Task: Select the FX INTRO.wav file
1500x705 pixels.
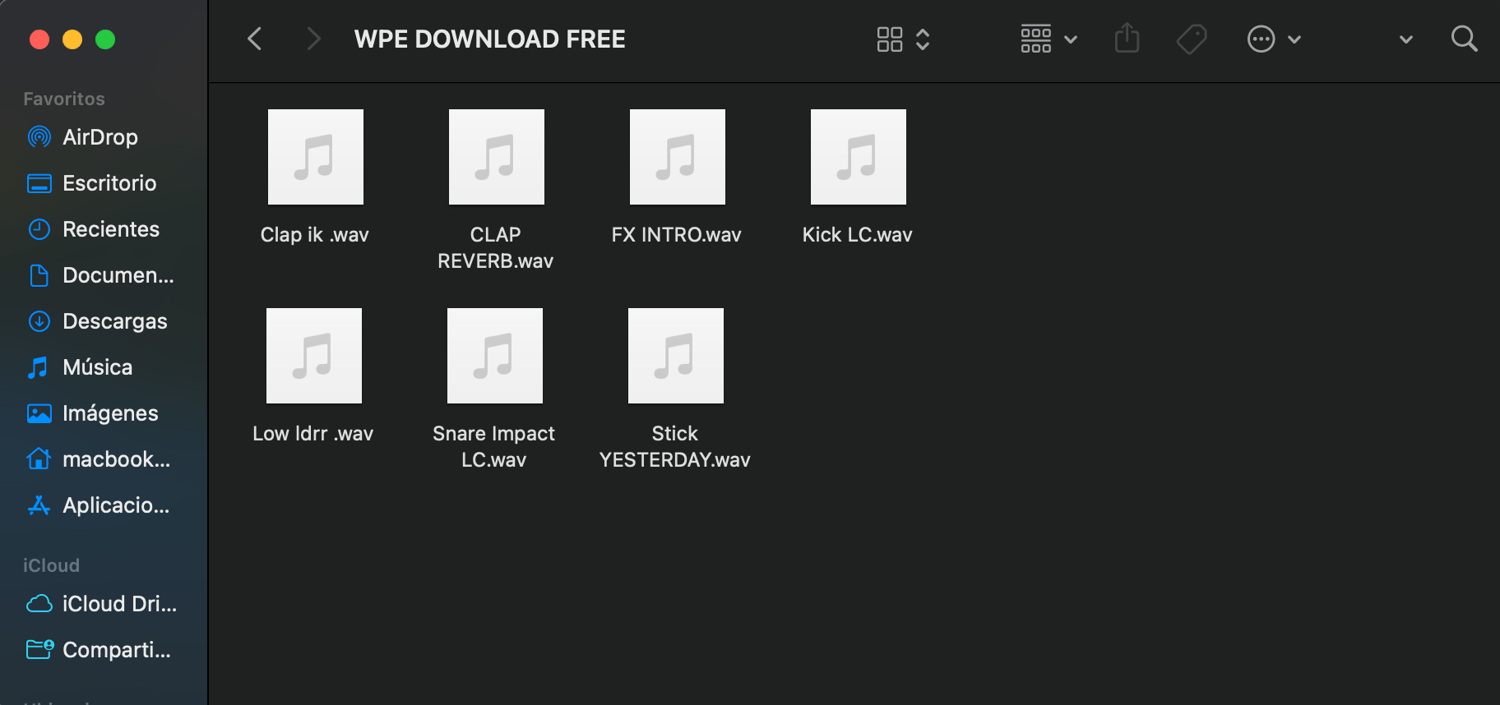Action: [x=677, y=177]
